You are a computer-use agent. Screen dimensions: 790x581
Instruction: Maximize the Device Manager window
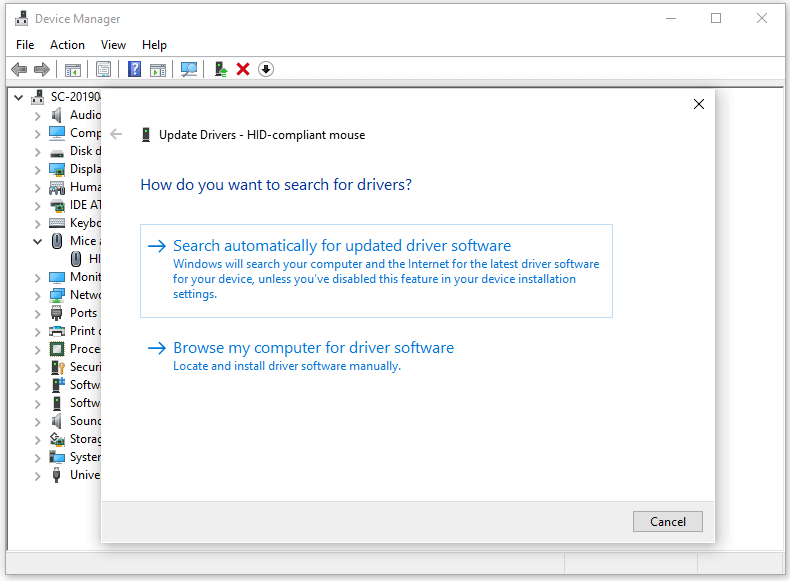click(715, 19)
